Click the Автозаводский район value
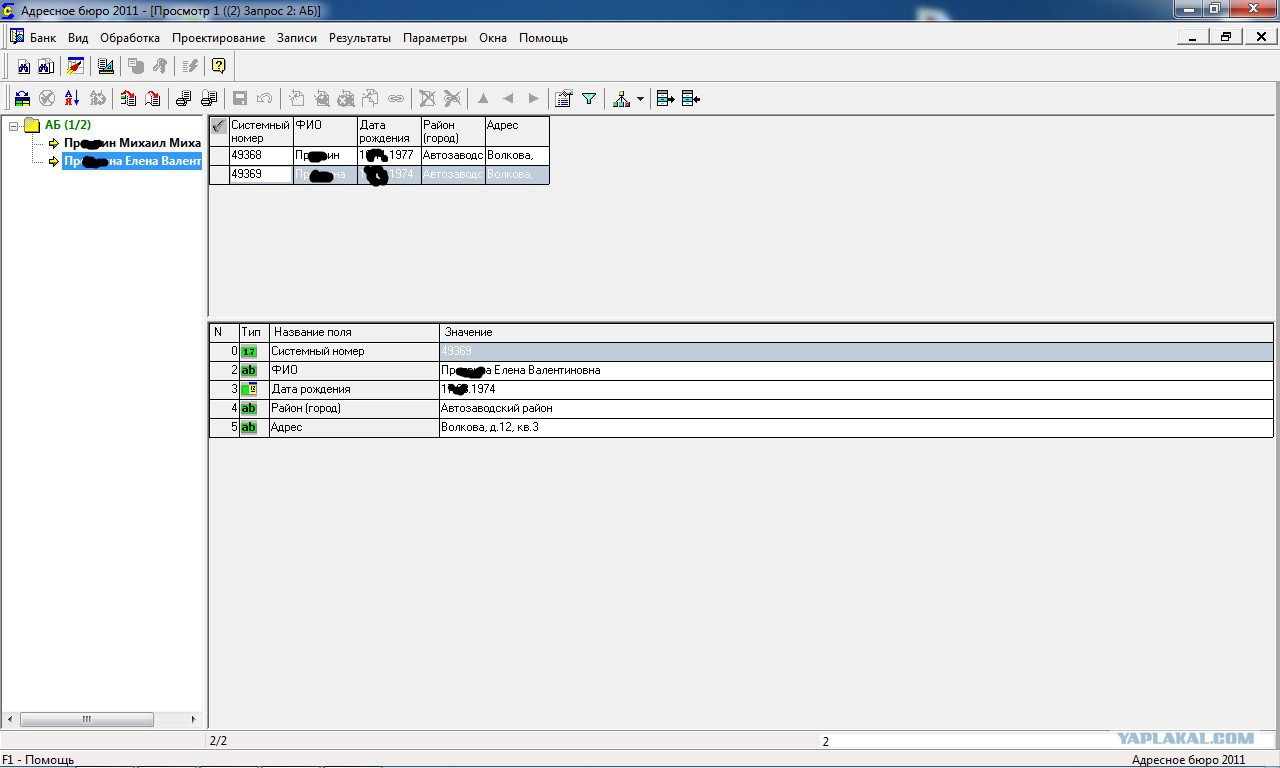 tap(856, 408)
